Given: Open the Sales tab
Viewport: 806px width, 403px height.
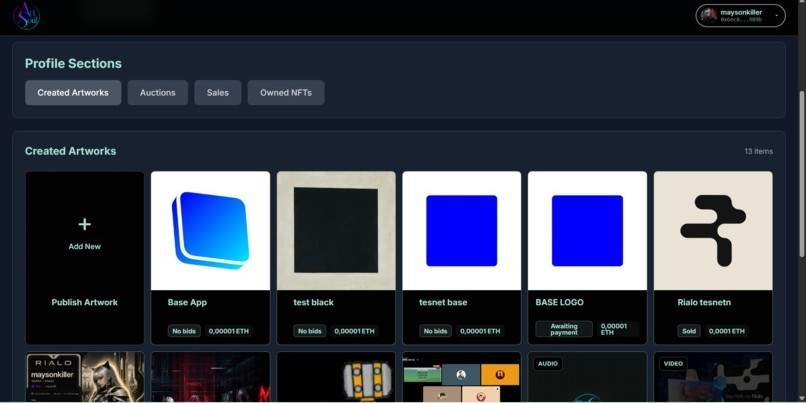Looking at the screenshot, I should pyautogui.click(x=217, y=93).
